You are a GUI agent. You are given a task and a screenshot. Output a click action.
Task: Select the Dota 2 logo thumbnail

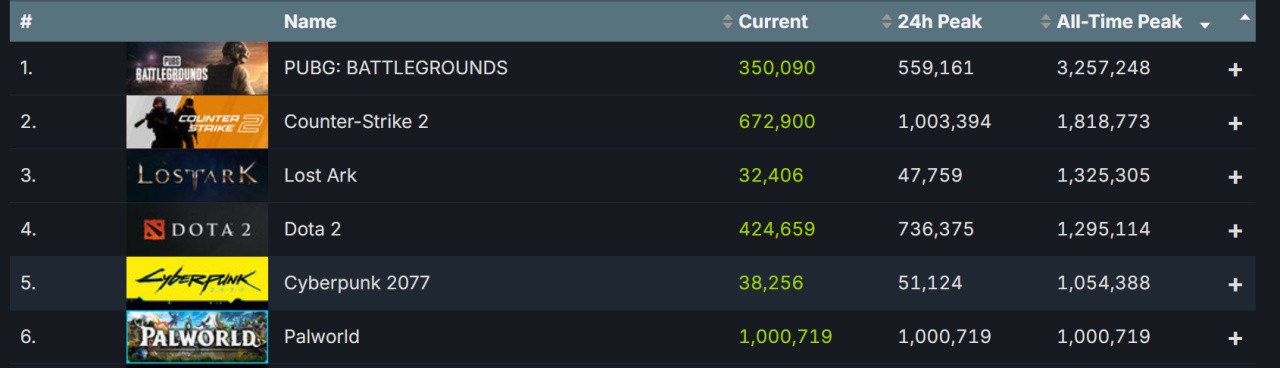pyautogui.click(x=197, y=229)
